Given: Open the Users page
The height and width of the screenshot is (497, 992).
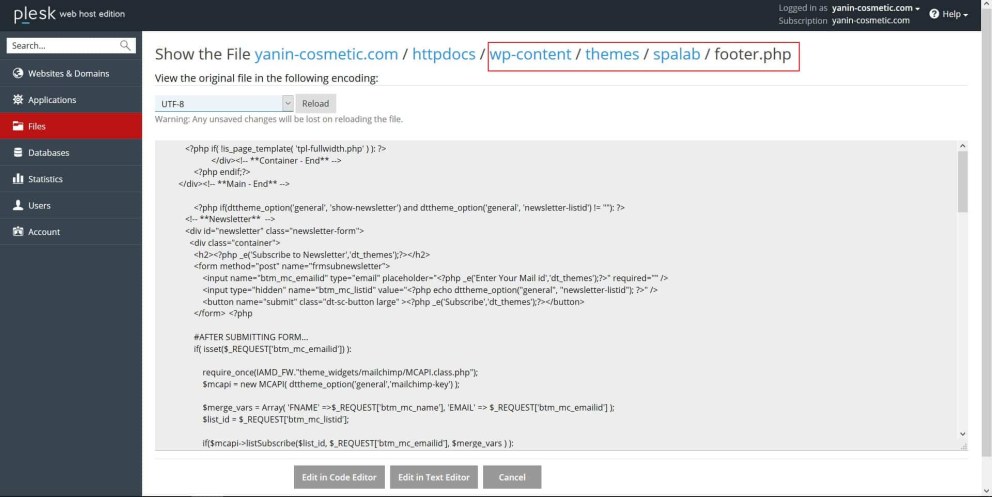Looking at the screenshot, I should [x=71, y=206].
